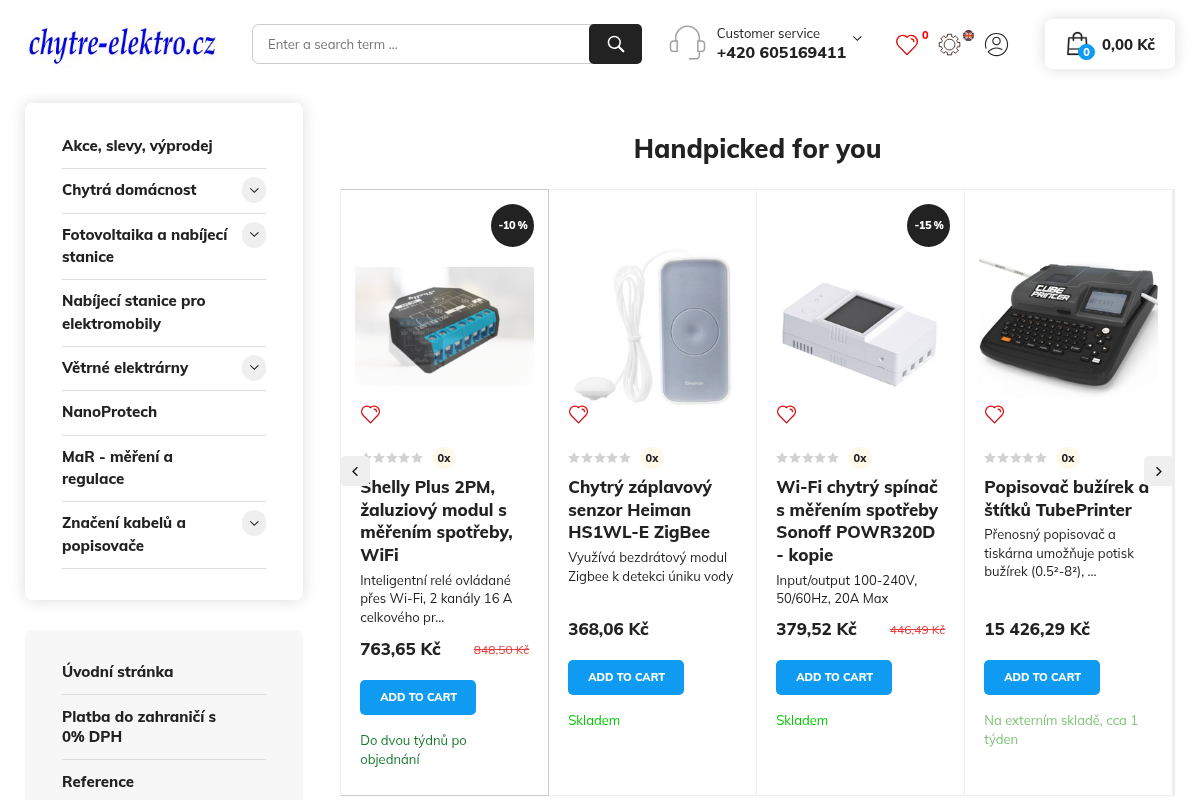
Task: Click the search magnifier button
Action: click(615, 44)
